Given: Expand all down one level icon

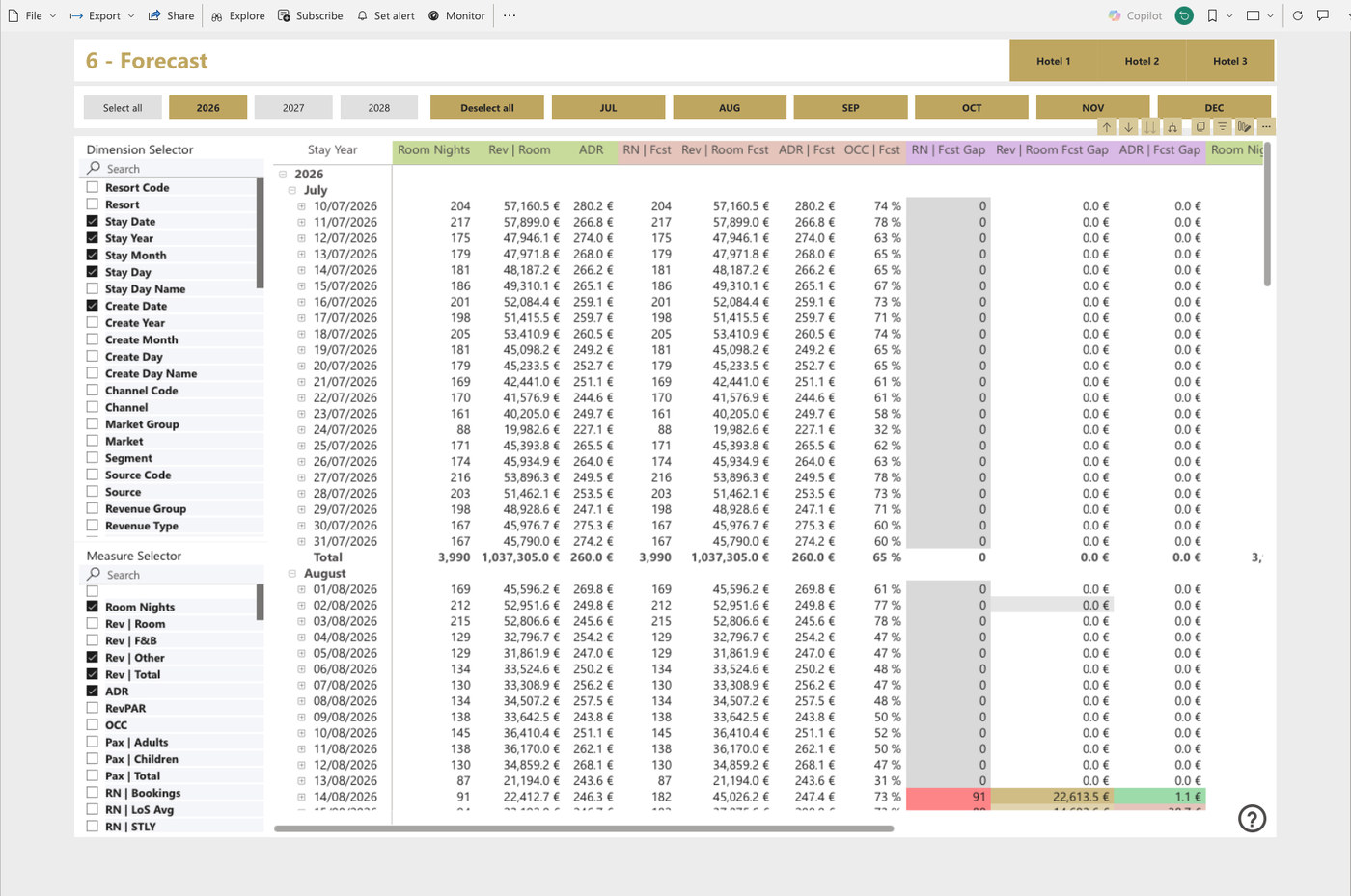Looking at the screenshot, I should pos(1172,127).
